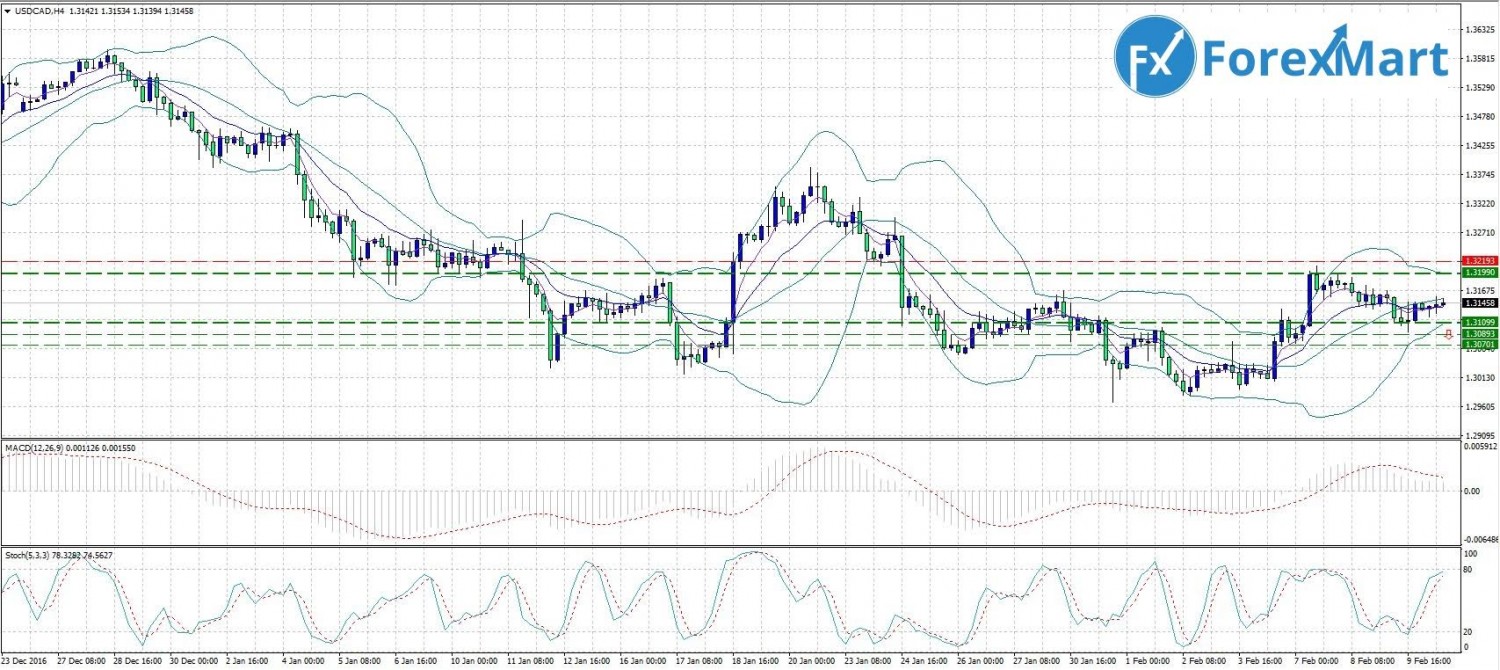Click the 18 Jan 16:00 time axis label
Image resolution: width=1500 pixels, height=670 pixels.
click(x=756, y=661)
